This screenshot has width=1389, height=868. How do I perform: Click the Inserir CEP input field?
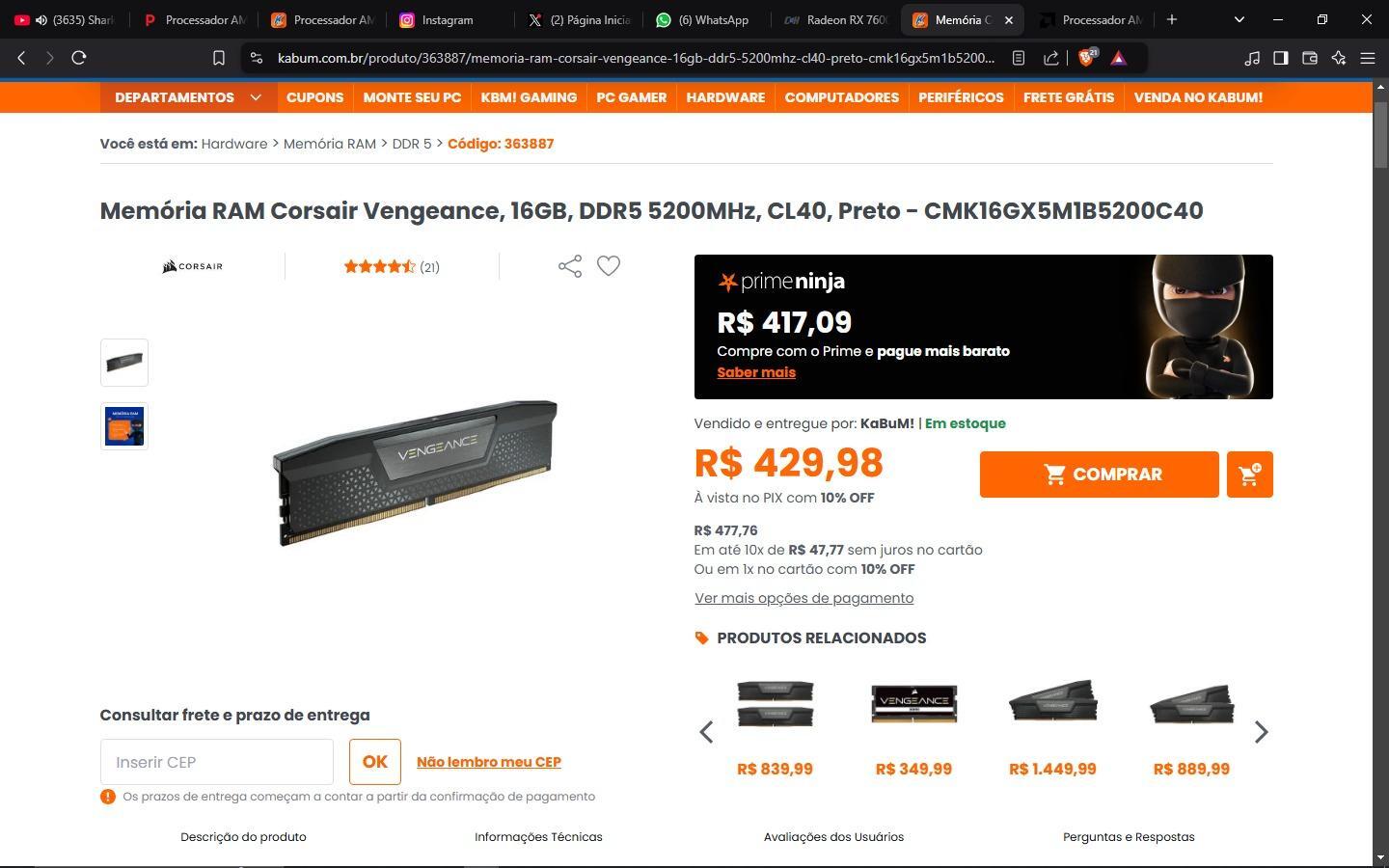[x=217, y=762]
